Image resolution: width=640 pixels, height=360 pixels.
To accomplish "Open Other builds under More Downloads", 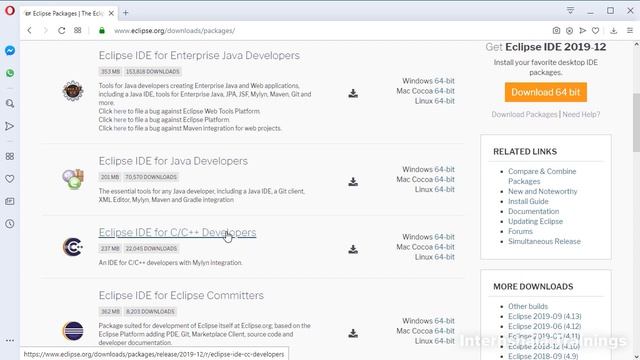I will coord(528,306).
